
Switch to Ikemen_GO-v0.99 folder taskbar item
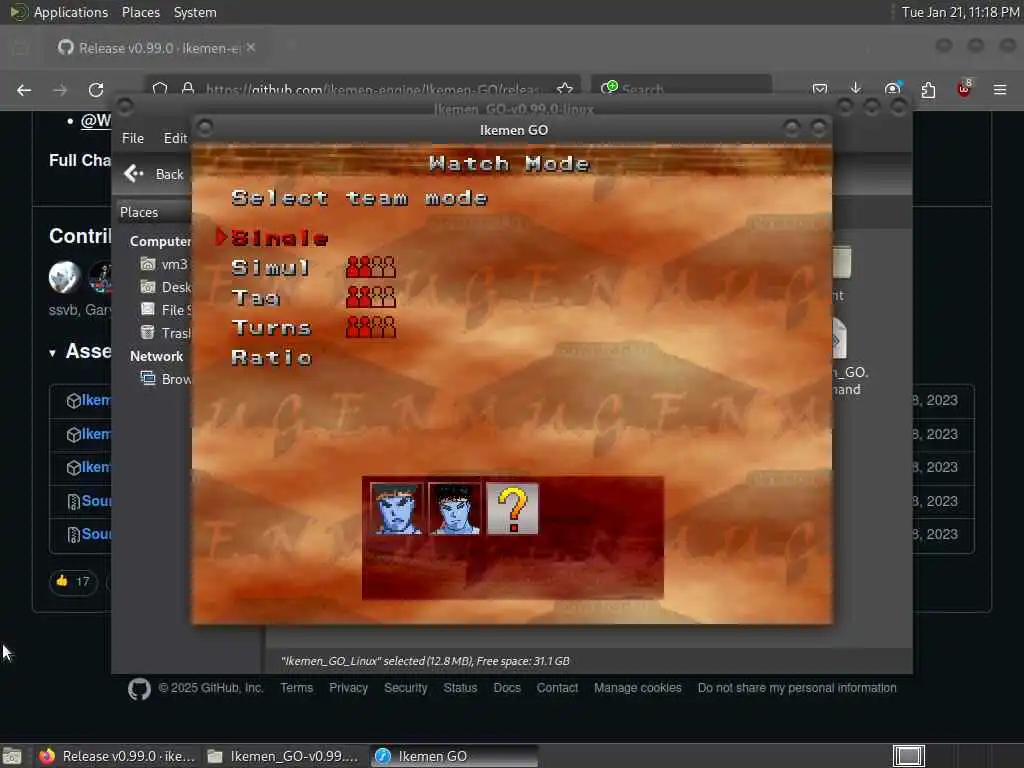tap(285, 756)
